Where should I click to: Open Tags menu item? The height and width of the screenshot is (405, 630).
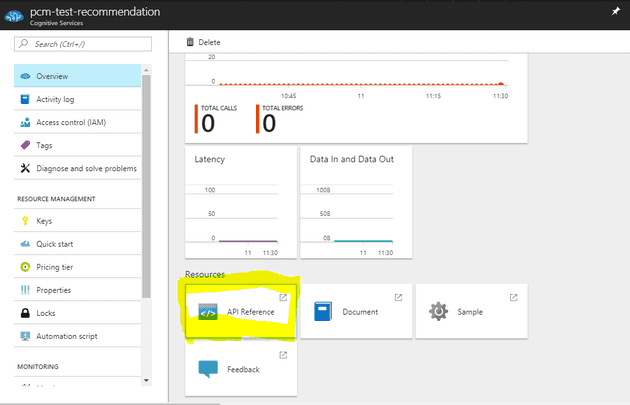(78, 145)
